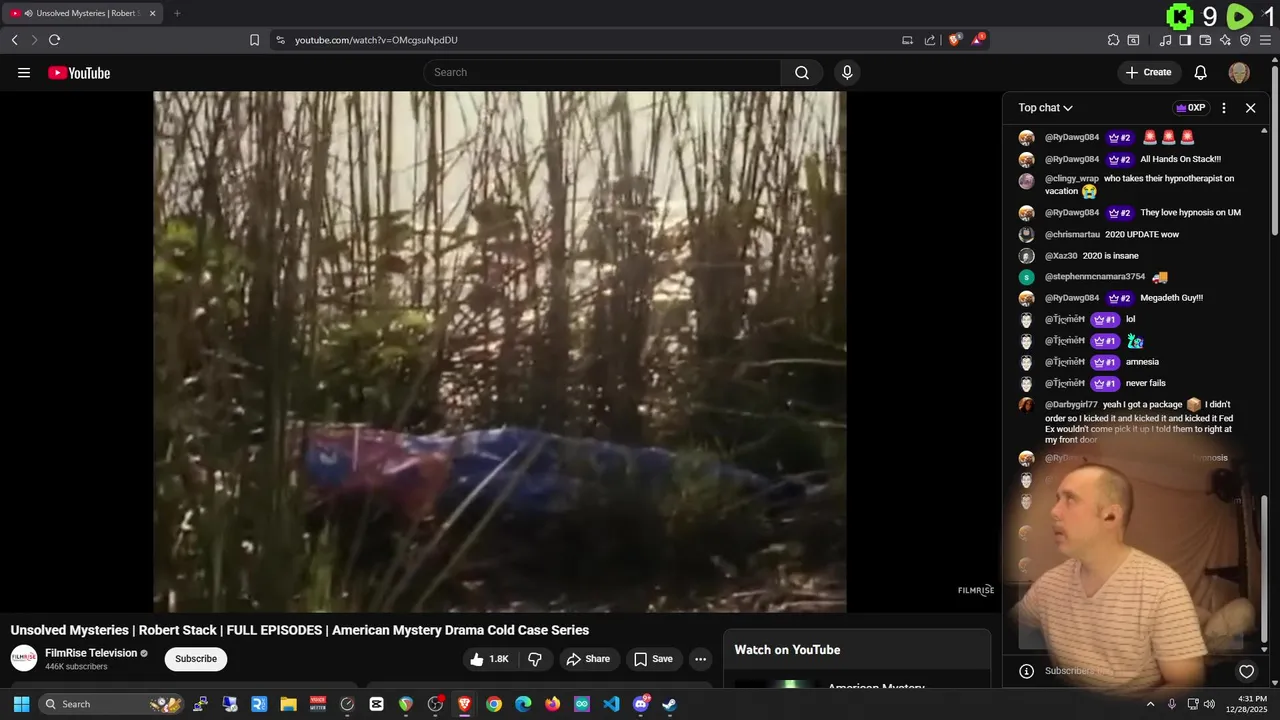
Task: Click the YouTube search magnifier button
Action: click(802, 72)
